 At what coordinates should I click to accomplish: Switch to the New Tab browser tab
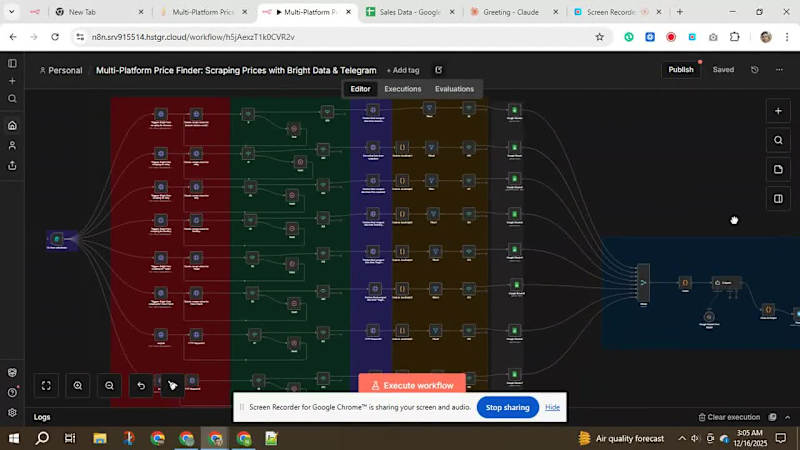click(99, 12)
